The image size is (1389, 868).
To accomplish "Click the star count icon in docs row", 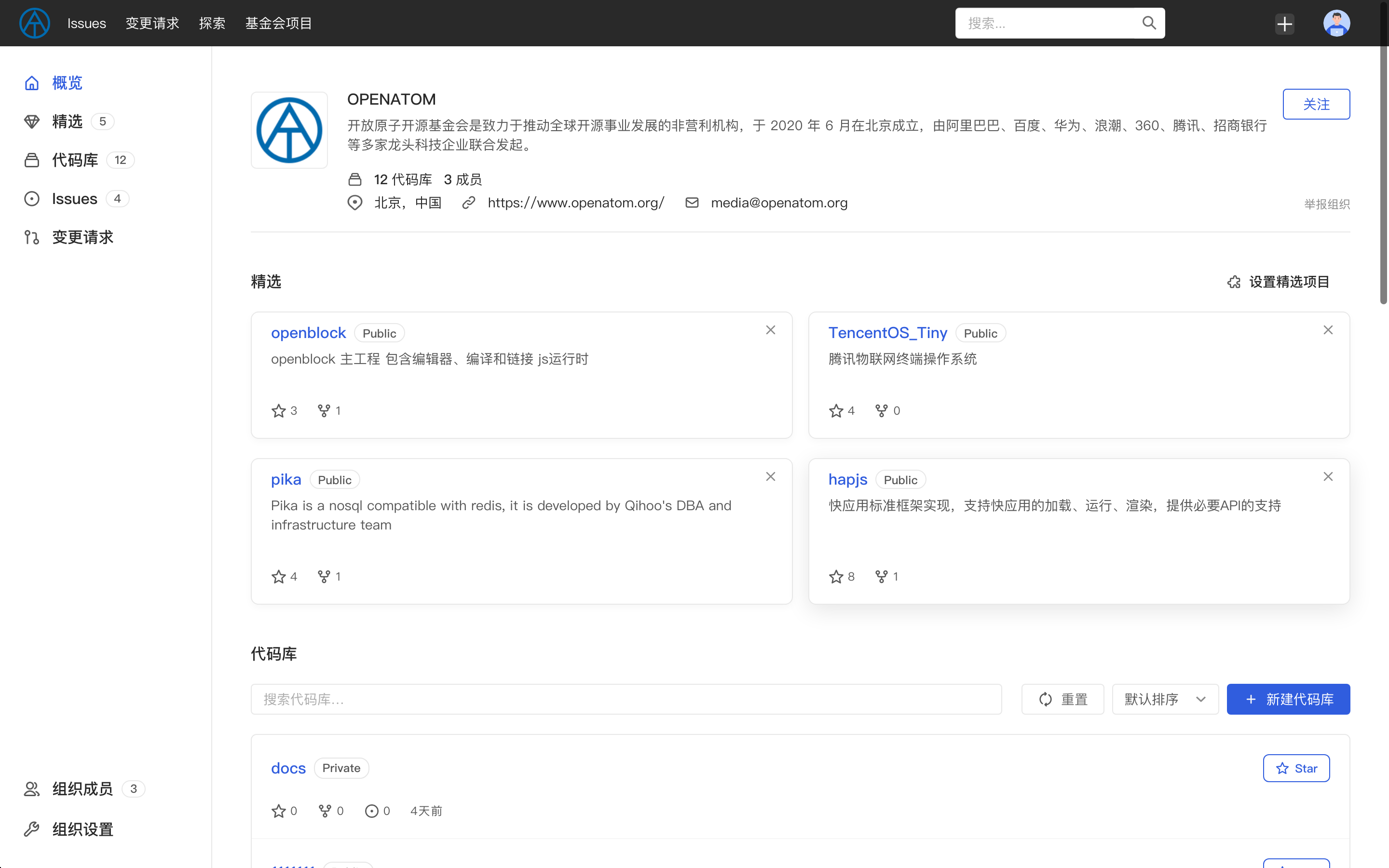I will click(x=278, y=811).
